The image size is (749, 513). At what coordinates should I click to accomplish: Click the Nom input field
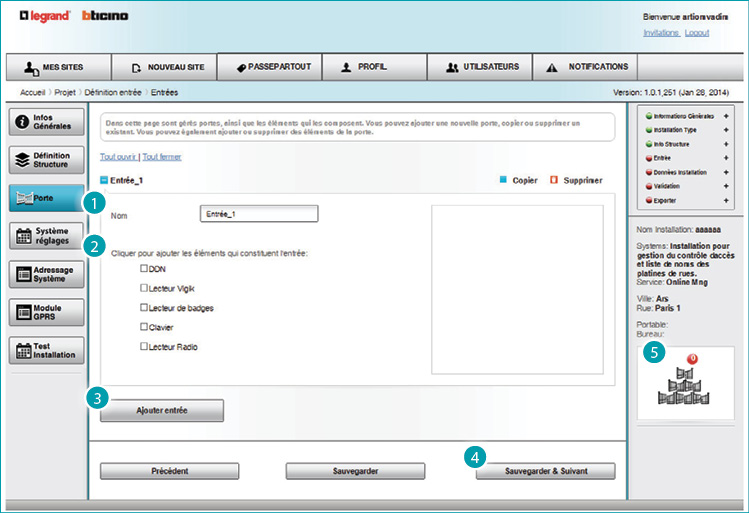click(259, 214)
